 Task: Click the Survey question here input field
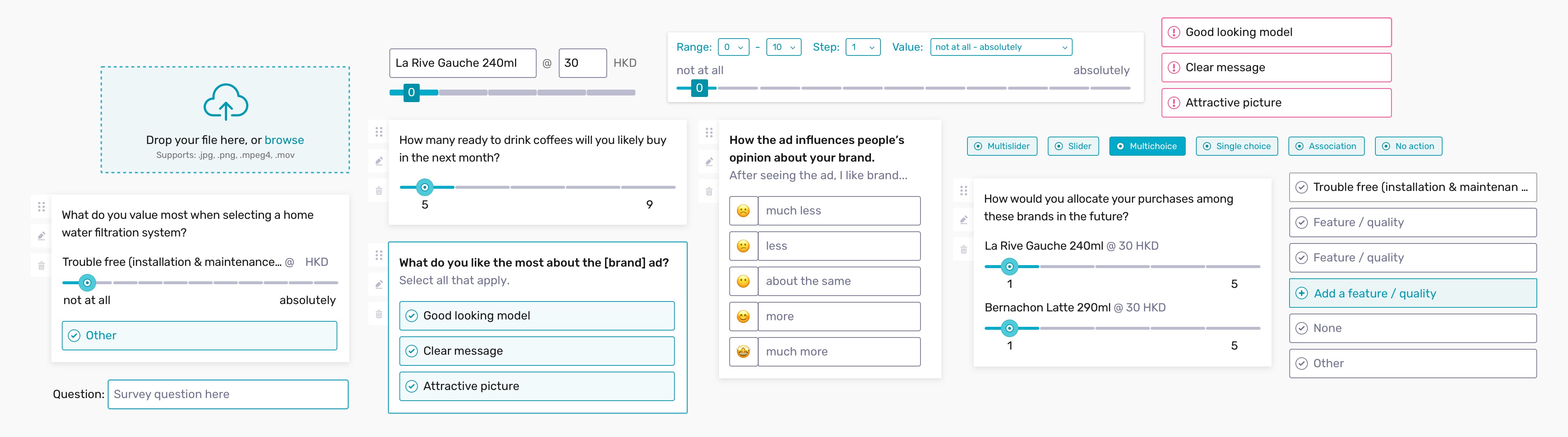click(x=228, y=394)
